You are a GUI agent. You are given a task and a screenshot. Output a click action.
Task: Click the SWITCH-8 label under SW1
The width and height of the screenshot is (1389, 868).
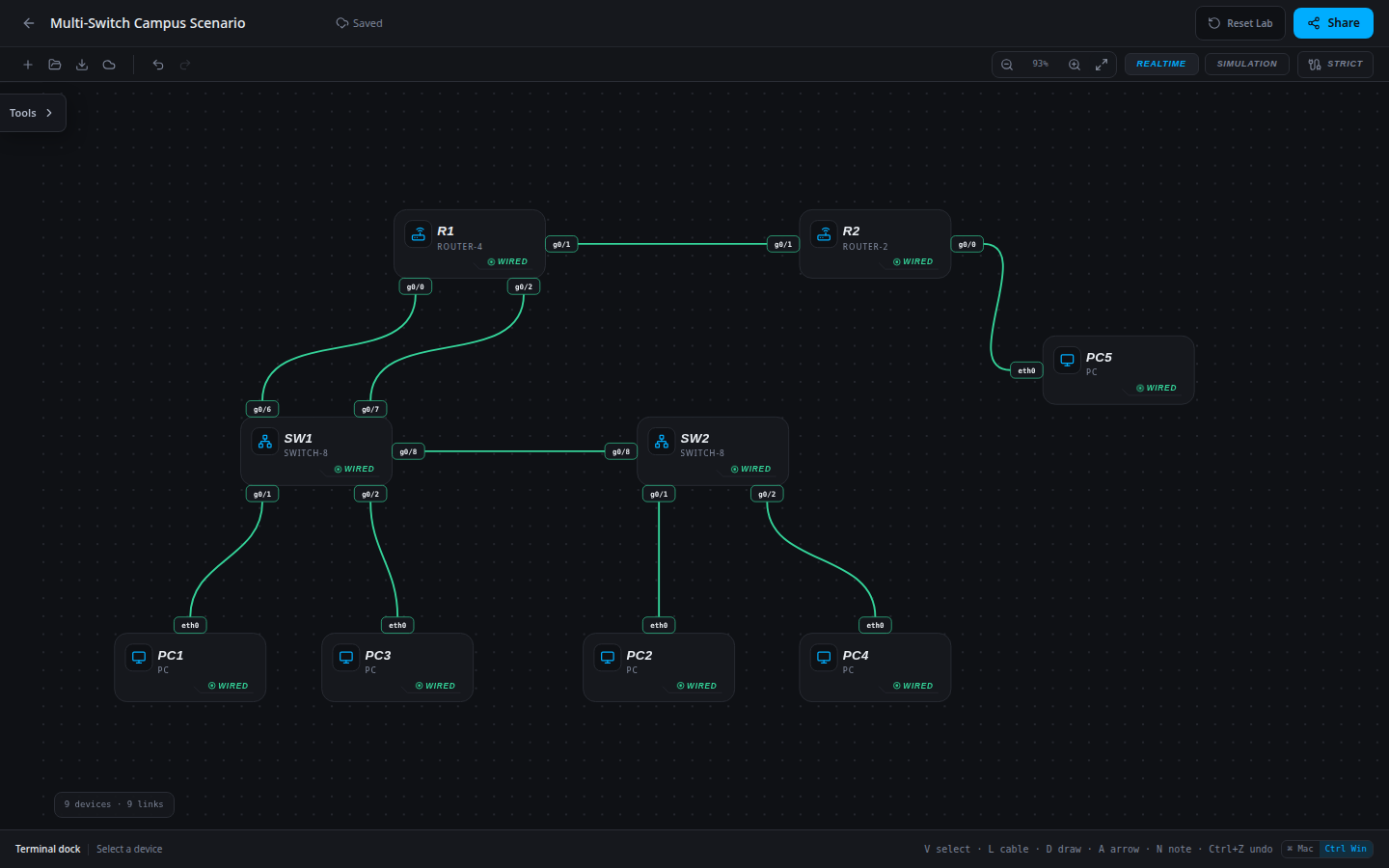306,453
